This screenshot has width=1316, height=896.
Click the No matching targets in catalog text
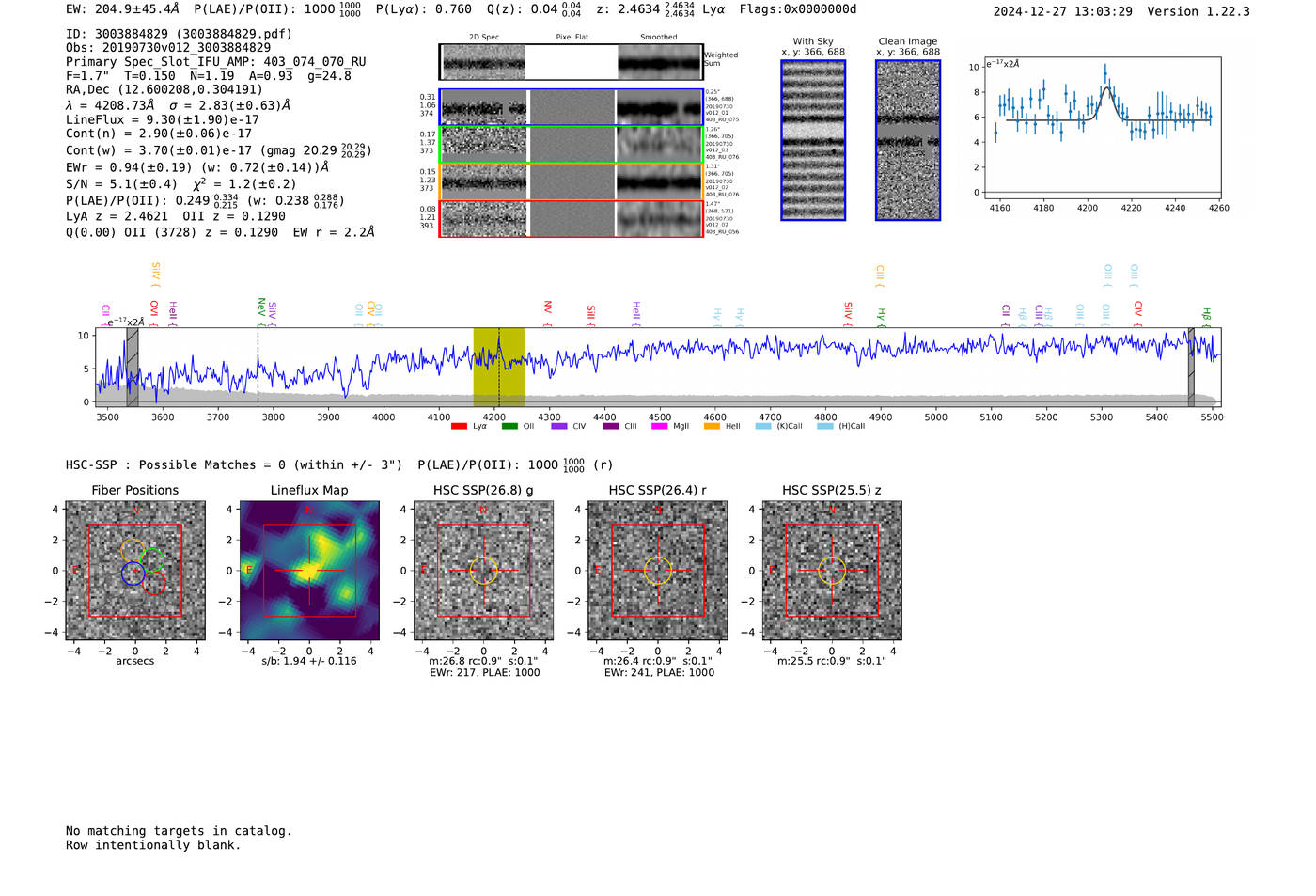click(179, 831)
